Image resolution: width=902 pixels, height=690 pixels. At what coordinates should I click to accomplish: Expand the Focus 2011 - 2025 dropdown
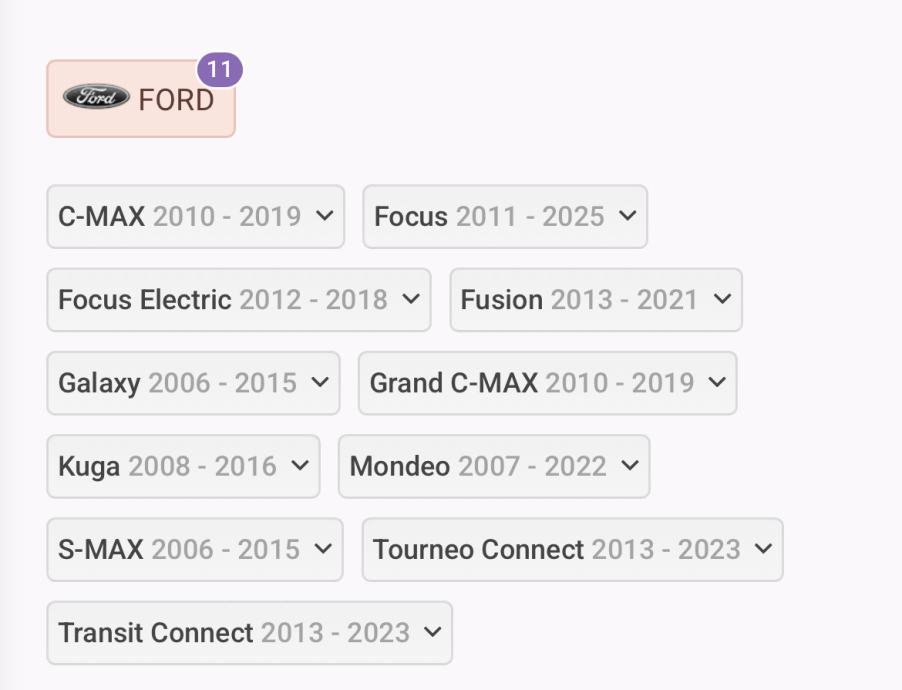[504, 217]
